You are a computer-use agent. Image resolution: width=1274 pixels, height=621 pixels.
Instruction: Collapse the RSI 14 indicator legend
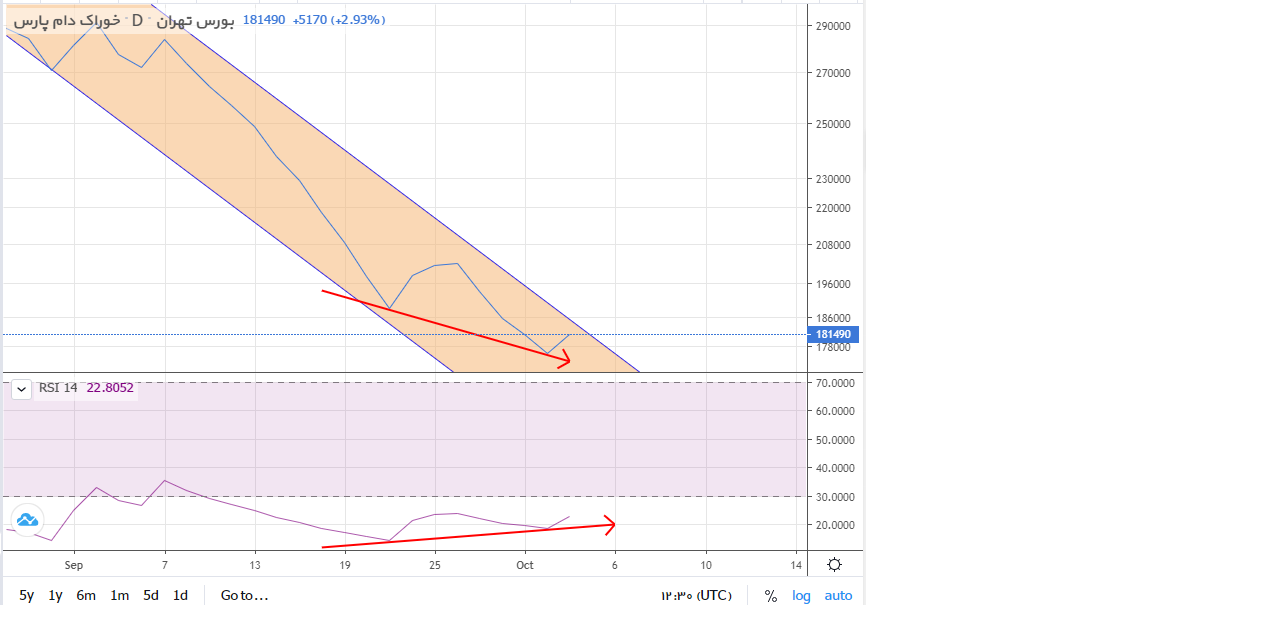[21, 389]
